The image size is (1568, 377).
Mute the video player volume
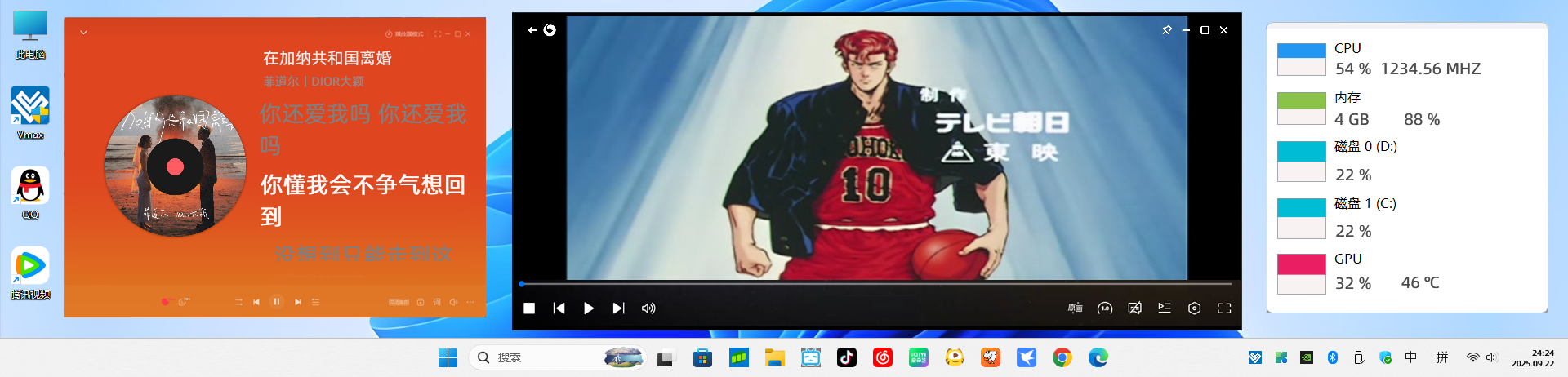[x=648, y=308]
